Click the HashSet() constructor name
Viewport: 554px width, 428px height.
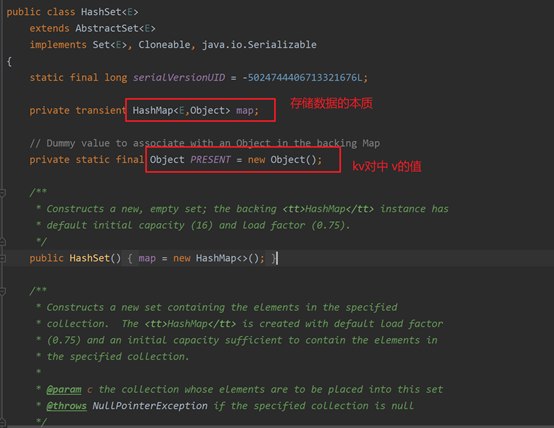click(89, 258)
